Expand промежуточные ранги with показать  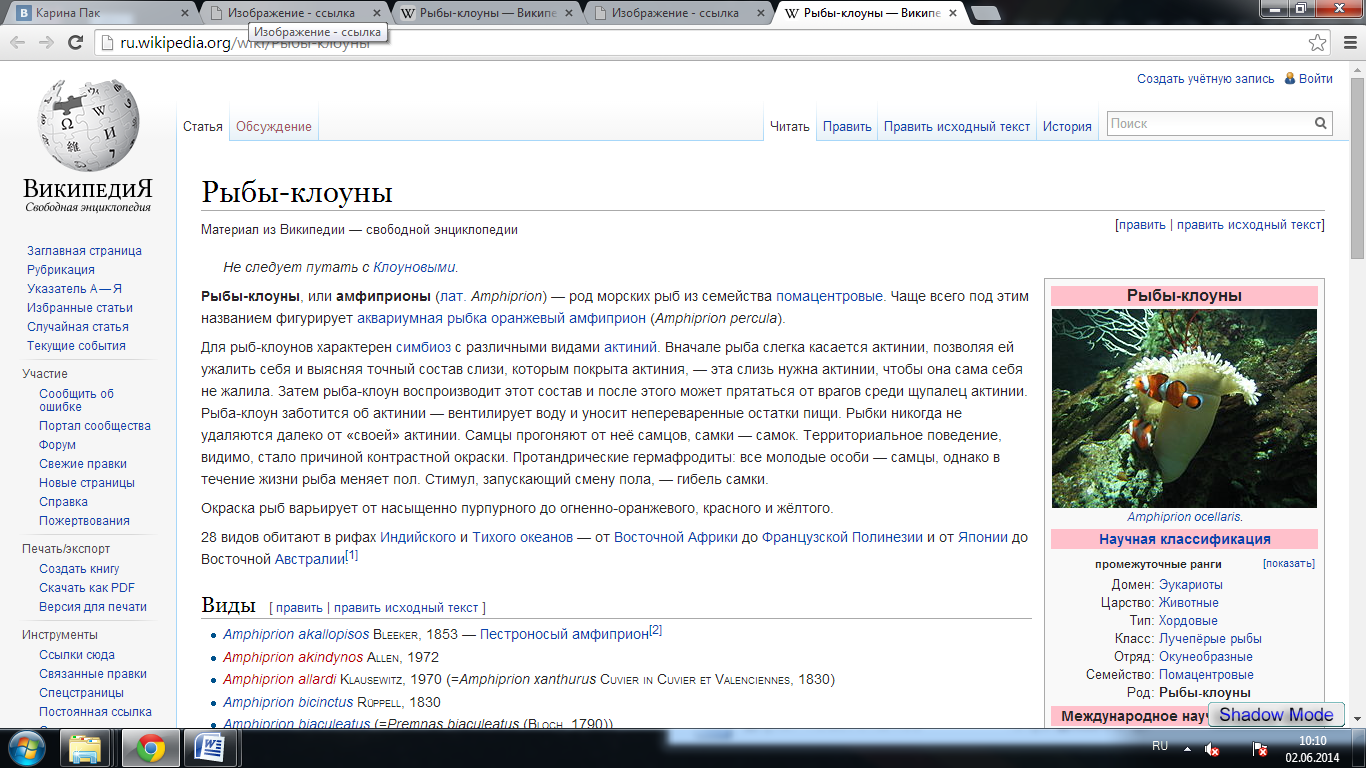(1289, 563)
